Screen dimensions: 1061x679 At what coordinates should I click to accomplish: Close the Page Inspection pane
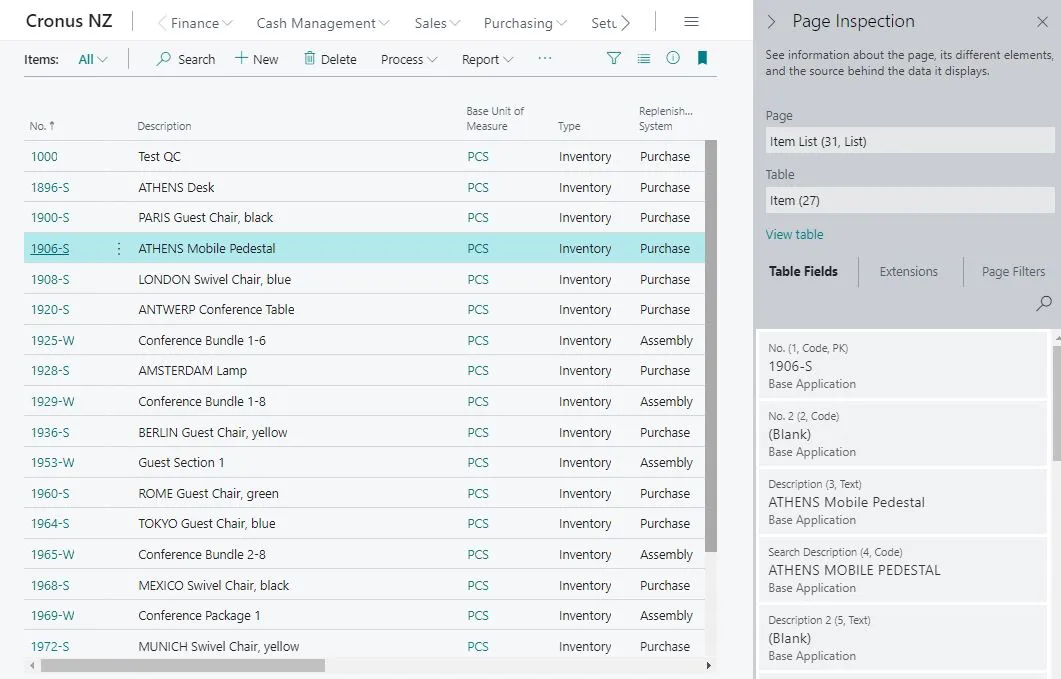1042,22
